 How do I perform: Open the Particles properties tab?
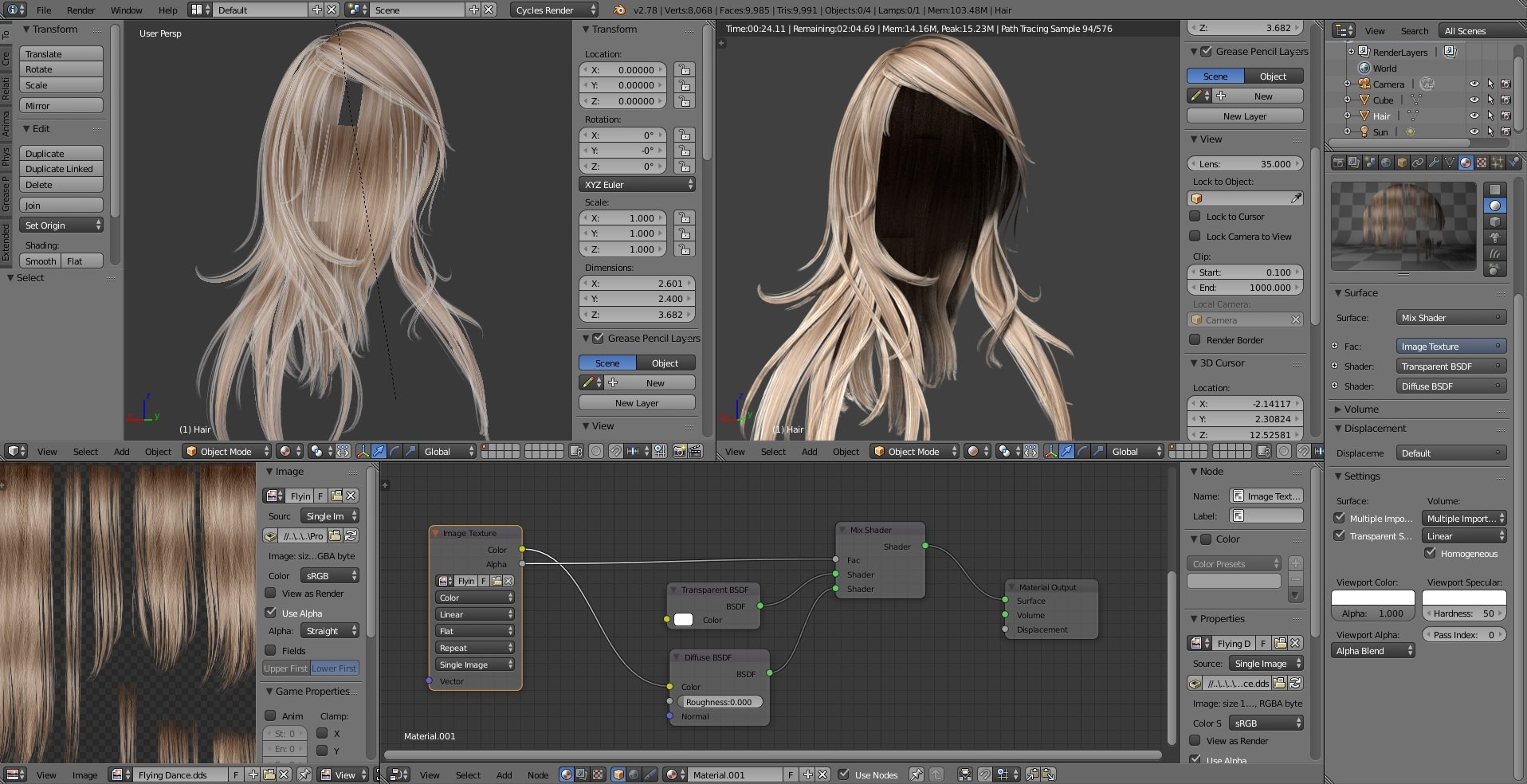(1498, 163)
